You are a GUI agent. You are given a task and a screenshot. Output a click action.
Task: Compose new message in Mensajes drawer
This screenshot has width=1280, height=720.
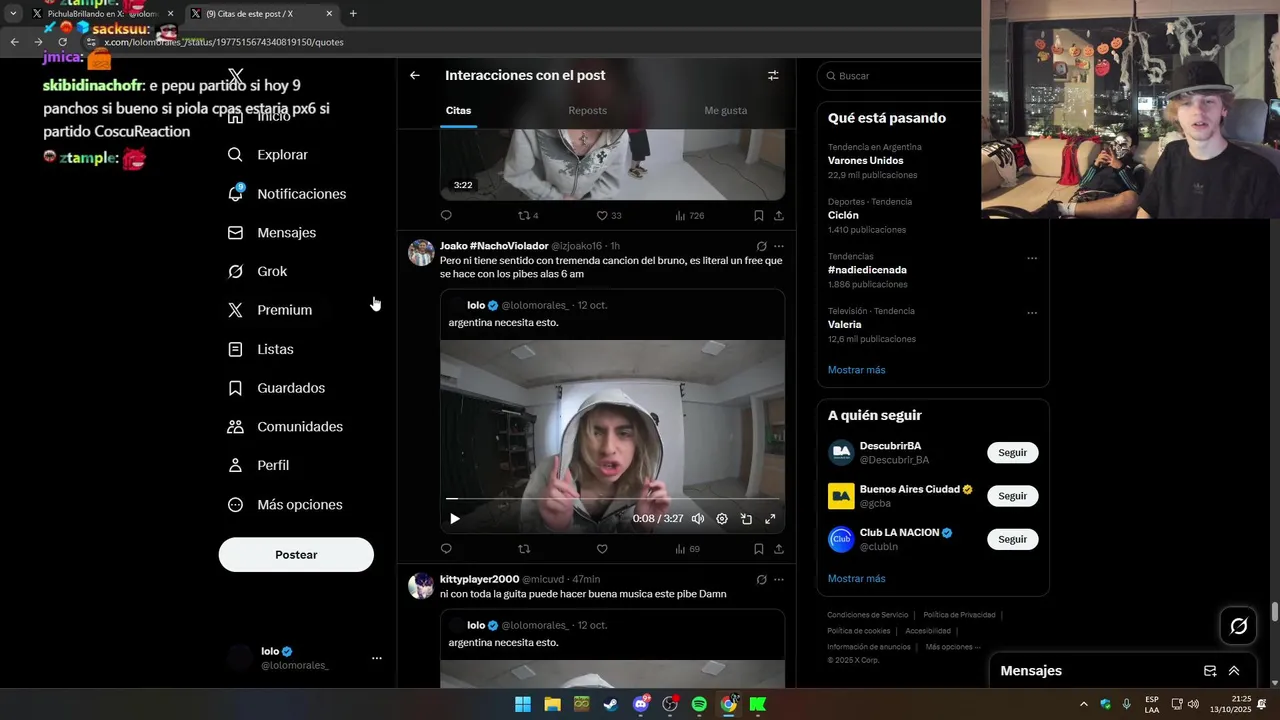pyautogui.click(x=1210, y=671)
